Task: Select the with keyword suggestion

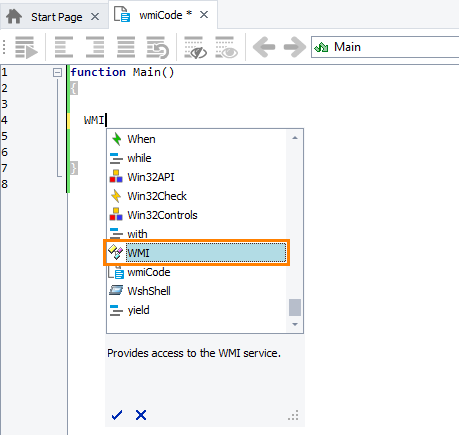Action: pos(197,234)
